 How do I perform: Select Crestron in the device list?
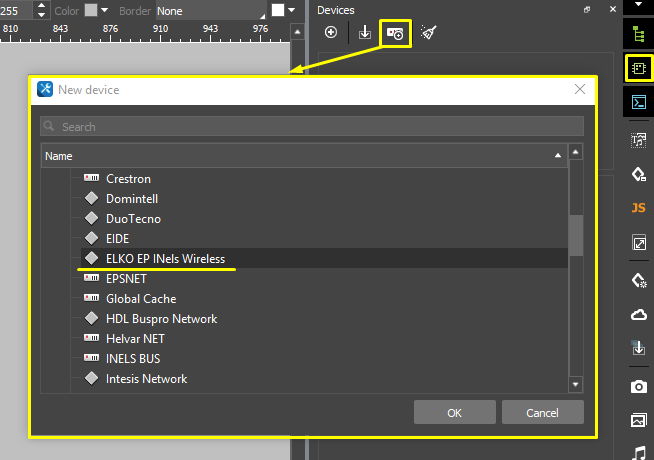click(x=128, y=179)
